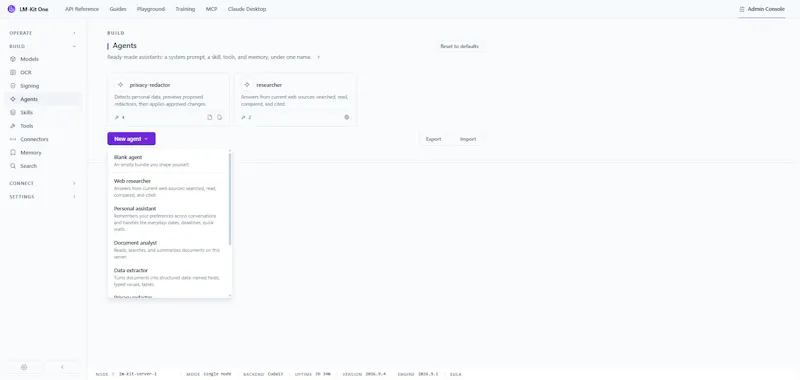Click the Import button
The width and height of the screenshot is (800, 380).
(x=468, y=139)
